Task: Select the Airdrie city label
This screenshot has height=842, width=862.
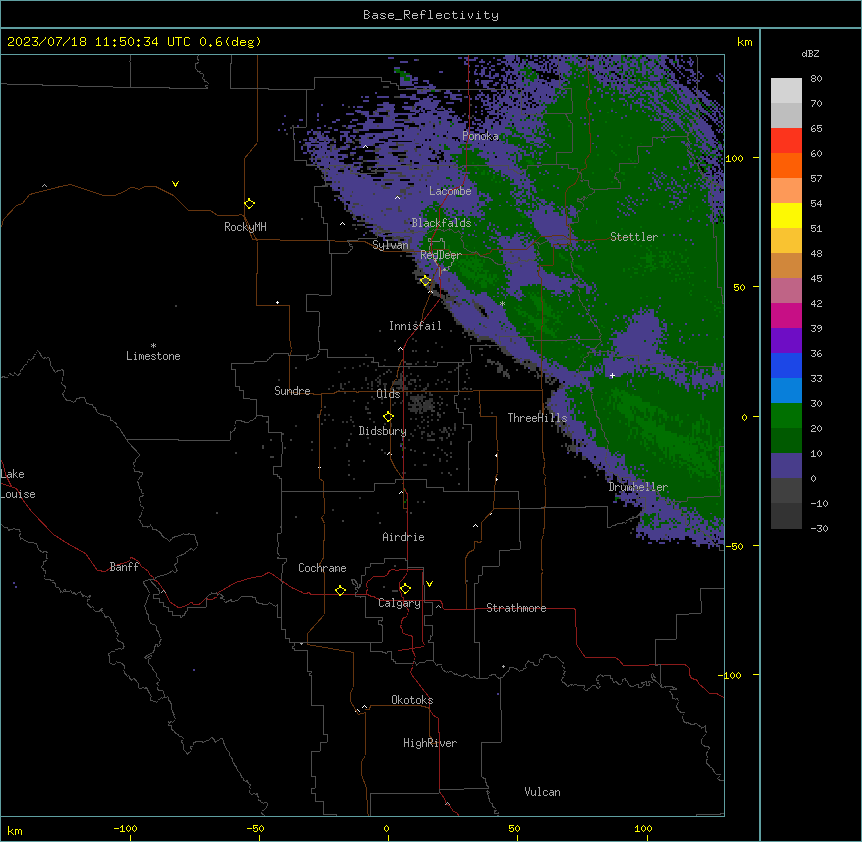Action: pyautogui.click(x=404, y=537)
